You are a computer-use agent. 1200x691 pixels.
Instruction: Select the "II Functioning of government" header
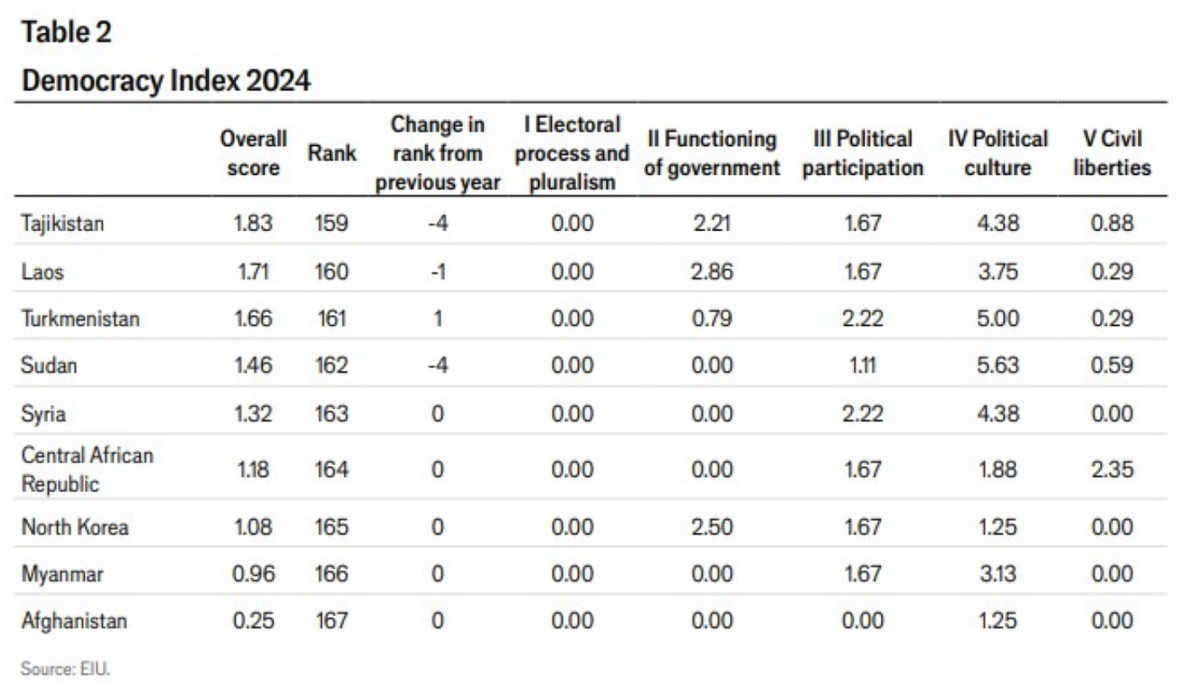pos(711,153)
